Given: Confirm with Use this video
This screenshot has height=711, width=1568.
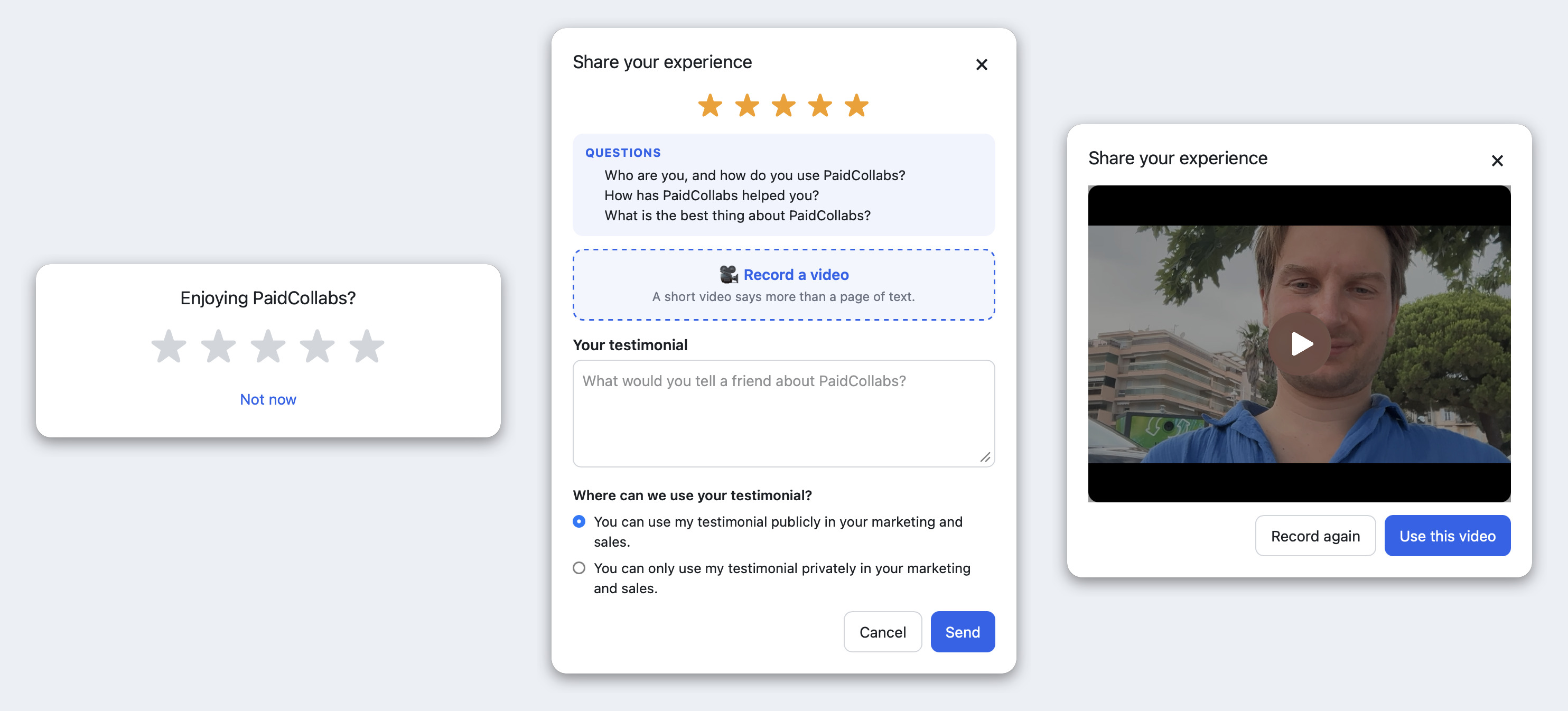Looking at the screenshot, I should (1447, 536).
